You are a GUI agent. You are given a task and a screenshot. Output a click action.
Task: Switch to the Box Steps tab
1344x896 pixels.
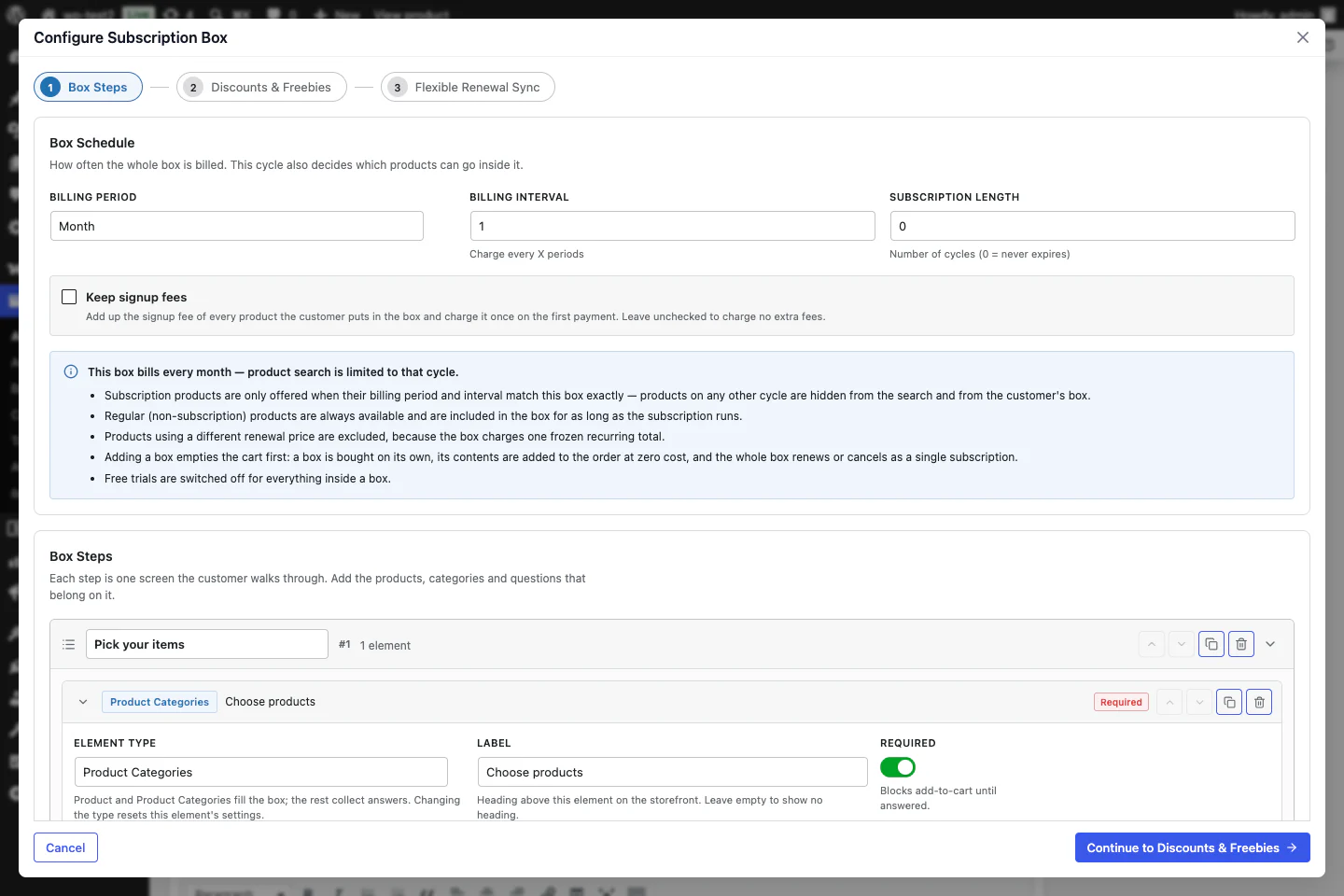[88, 87]
